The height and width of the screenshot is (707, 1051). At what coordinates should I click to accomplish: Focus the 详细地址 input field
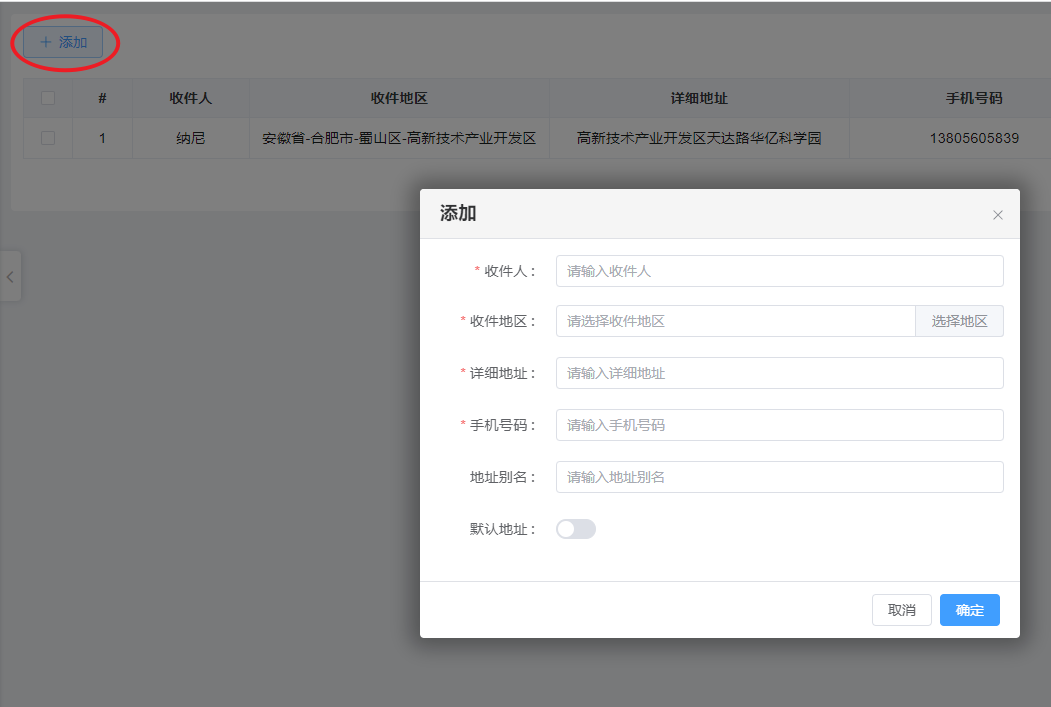[780, 373]
